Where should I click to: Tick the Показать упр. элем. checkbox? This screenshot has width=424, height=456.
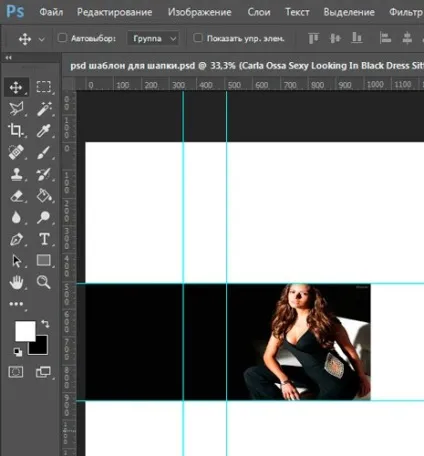(x=198, y=38)
